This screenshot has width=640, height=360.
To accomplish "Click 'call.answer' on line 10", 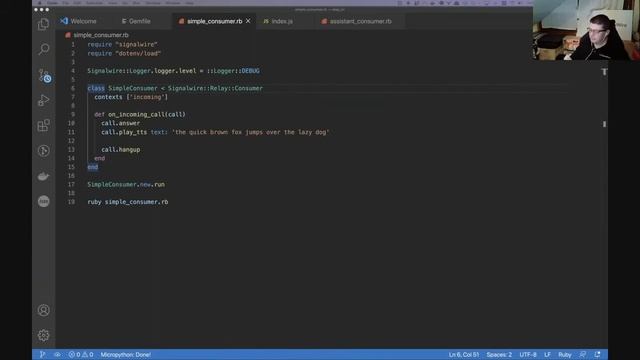I will [121, 123].
